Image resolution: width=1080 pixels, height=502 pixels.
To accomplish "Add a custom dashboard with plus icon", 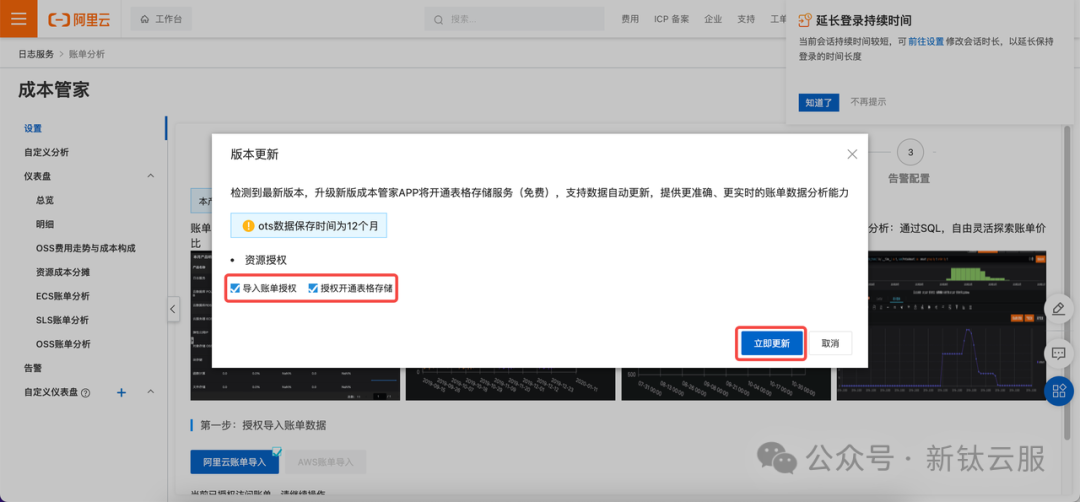I will click(x=121, y=393).
